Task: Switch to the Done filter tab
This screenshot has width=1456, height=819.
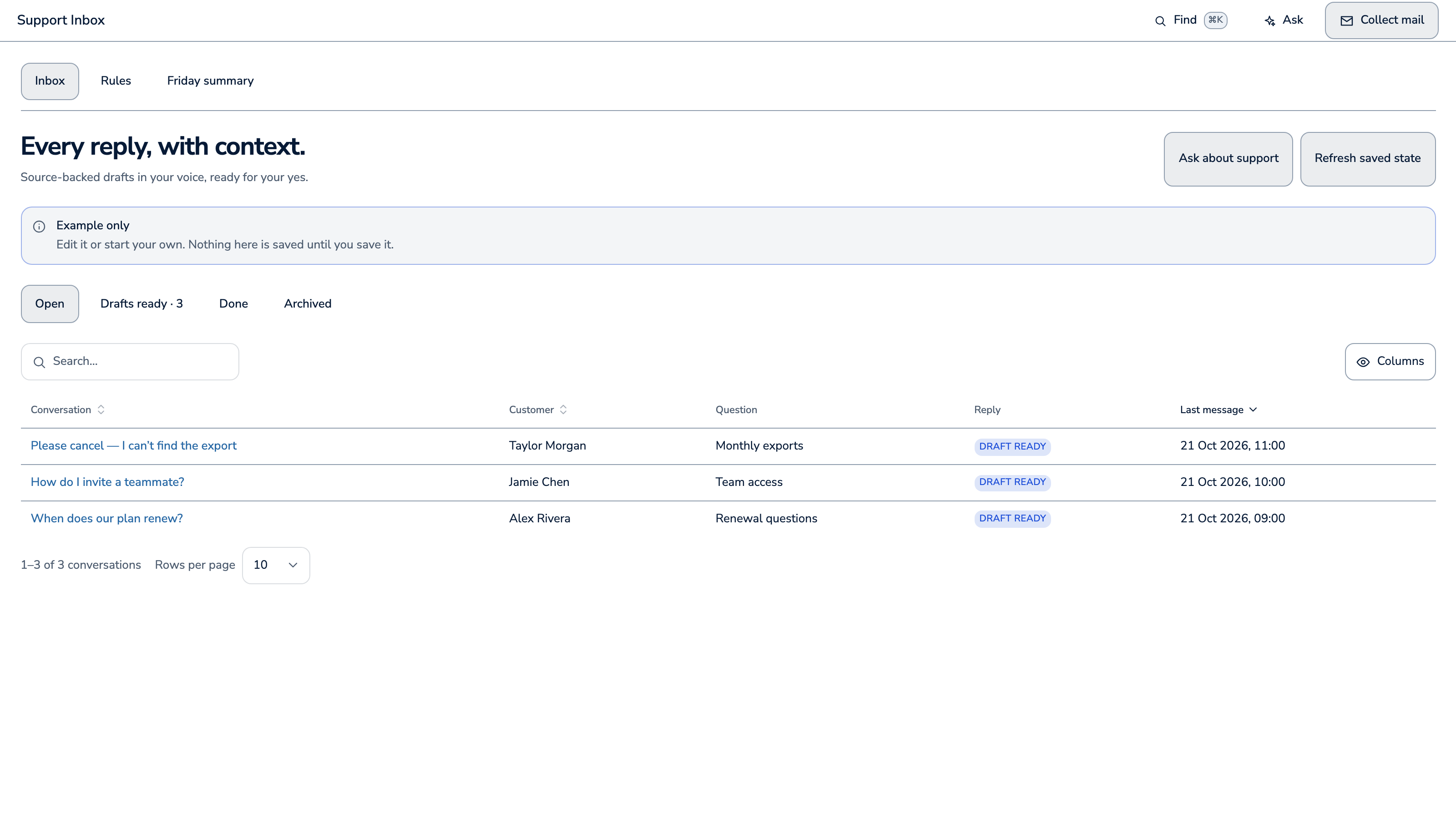Action: tap(233, 303)
